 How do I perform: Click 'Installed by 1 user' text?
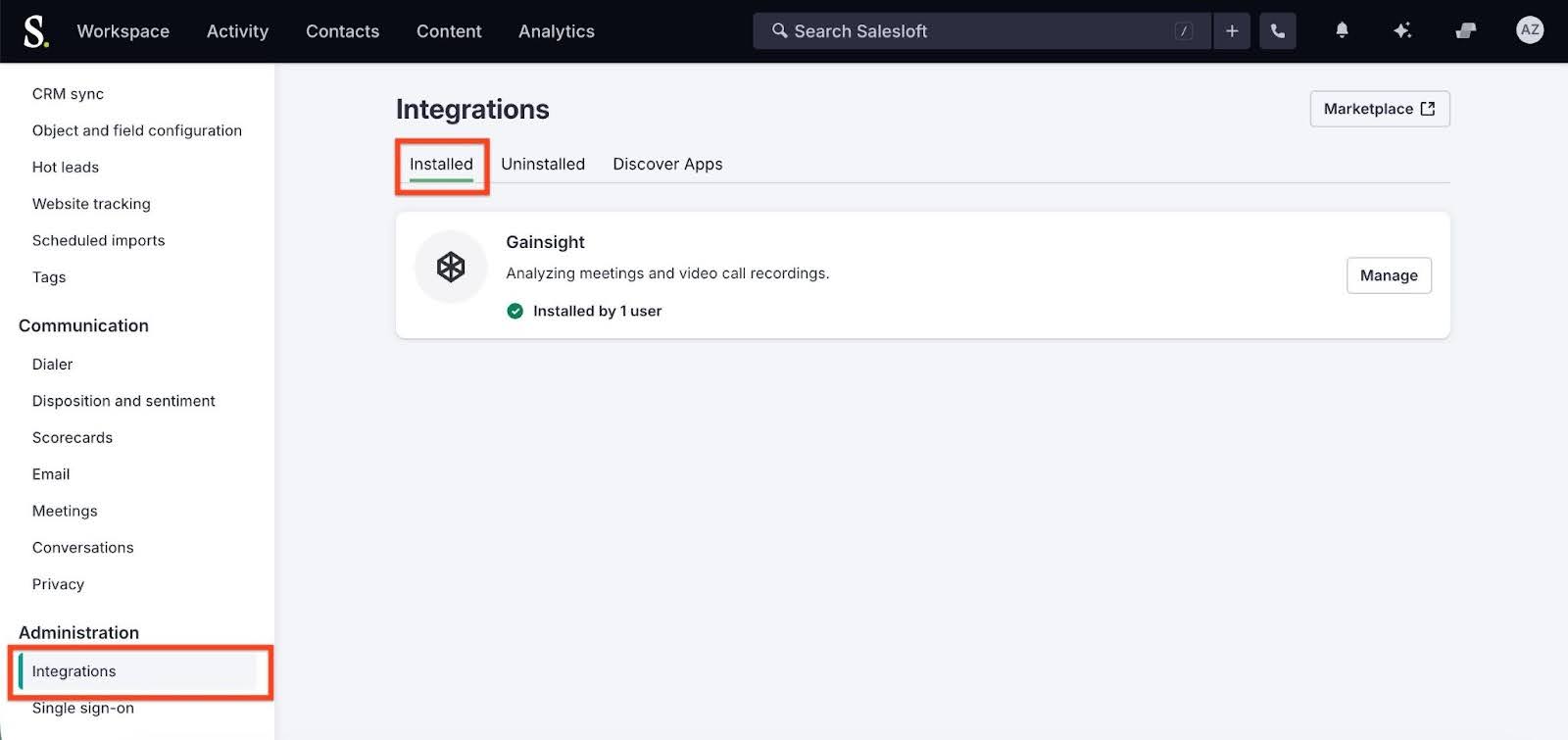(597, 311)
